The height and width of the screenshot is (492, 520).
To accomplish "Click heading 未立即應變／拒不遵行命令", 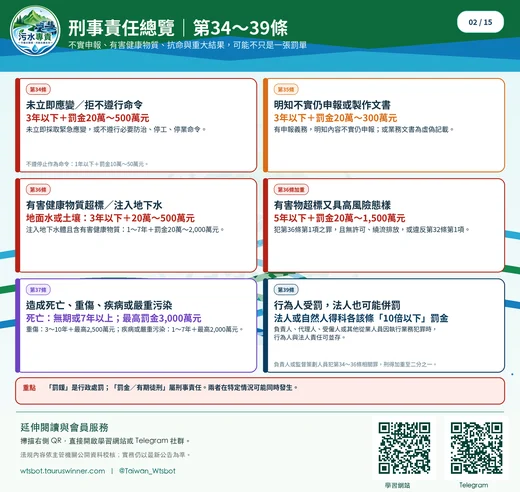I will pos(84,105).
